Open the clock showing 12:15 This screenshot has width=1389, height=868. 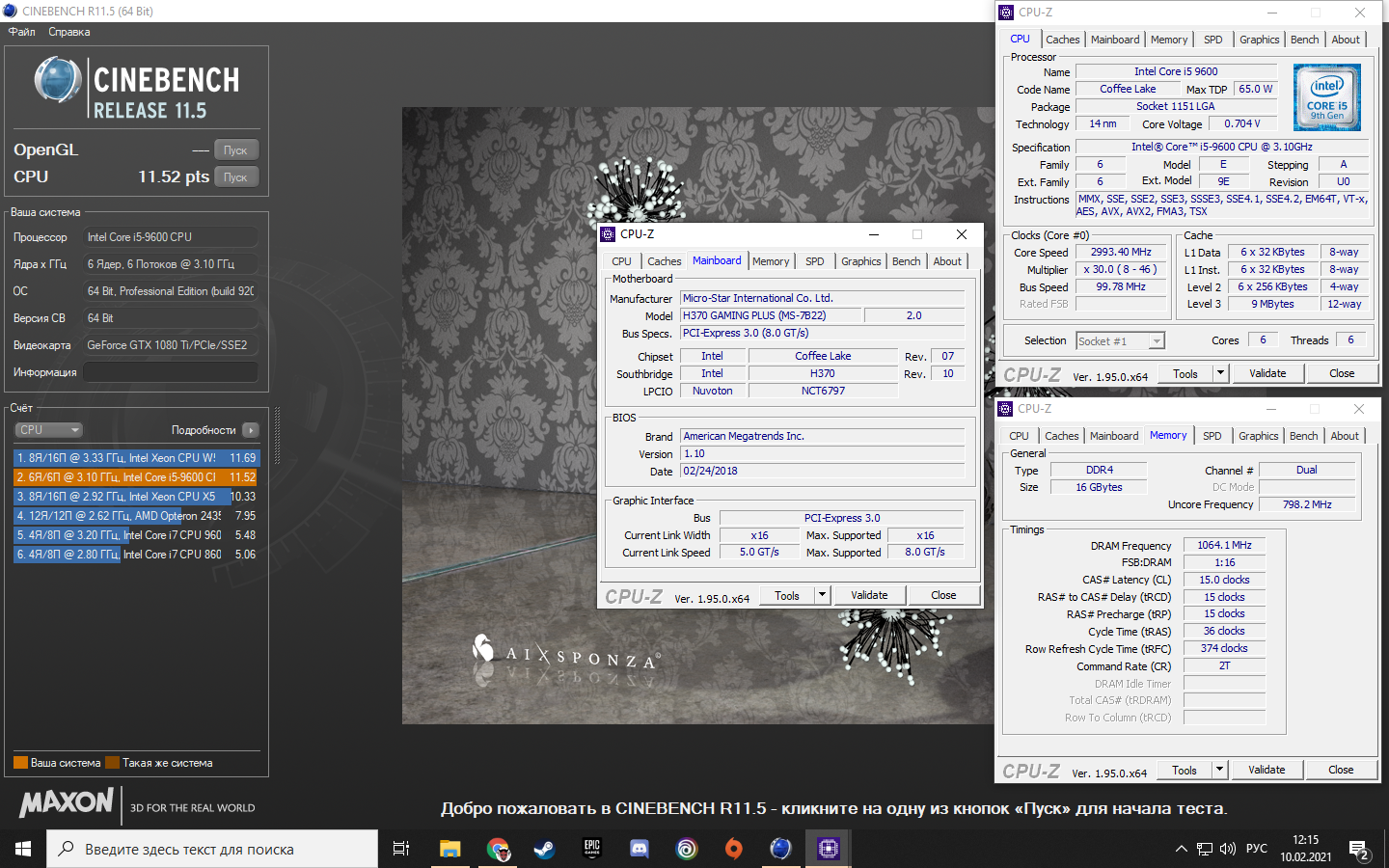click(x=1306, y=849)
